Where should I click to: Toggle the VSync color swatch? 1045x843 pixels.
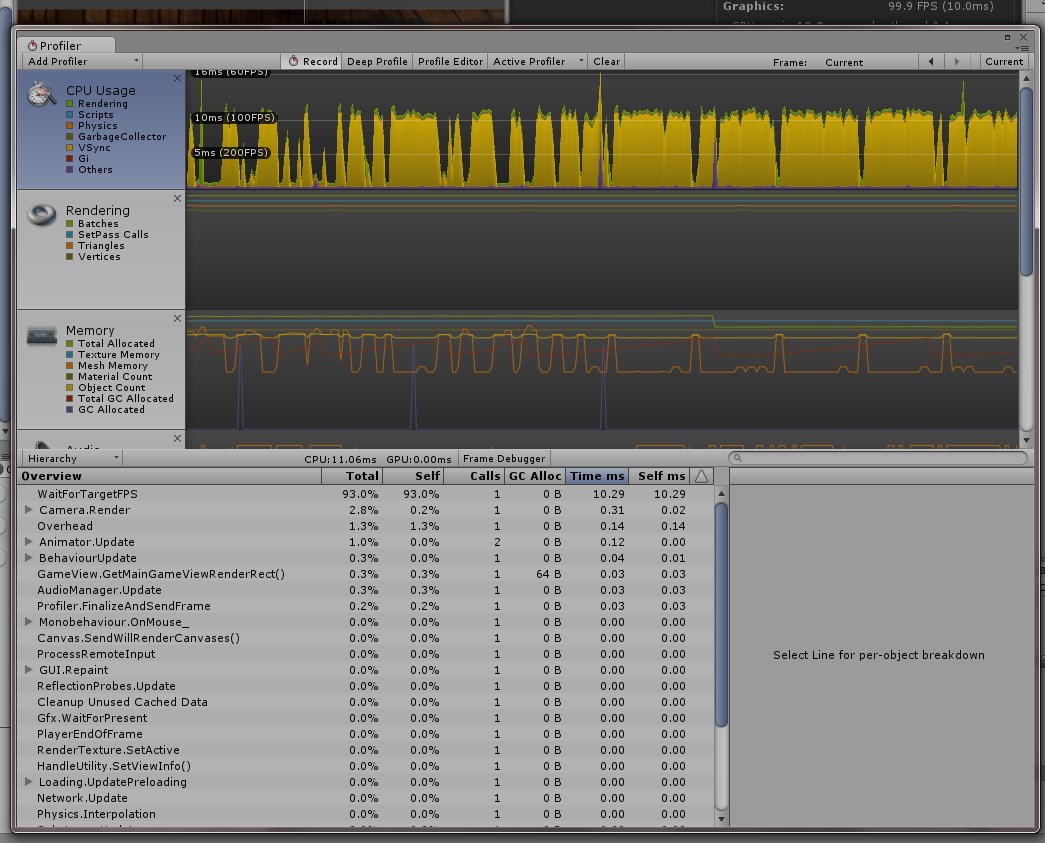pyautogui.click(x=70, y=148)
